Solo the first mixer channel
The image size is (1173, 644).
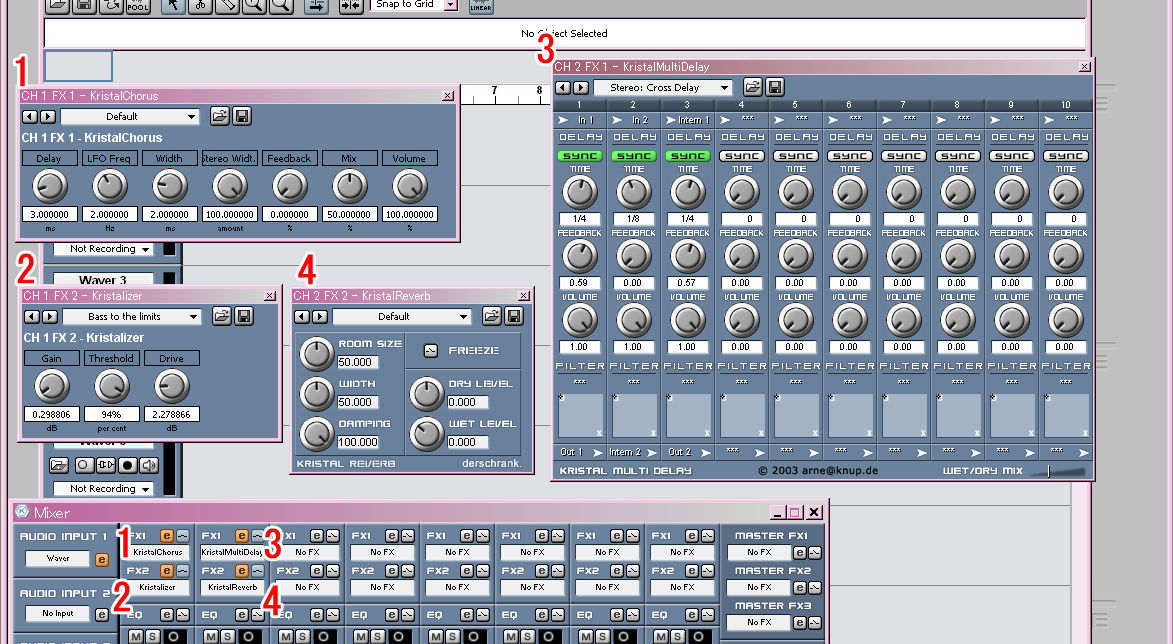click(x=152, y=637)
